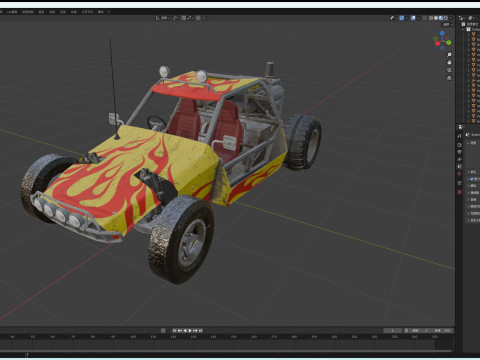Toggle perspective/orthographic view button

[x=449, y=78]
